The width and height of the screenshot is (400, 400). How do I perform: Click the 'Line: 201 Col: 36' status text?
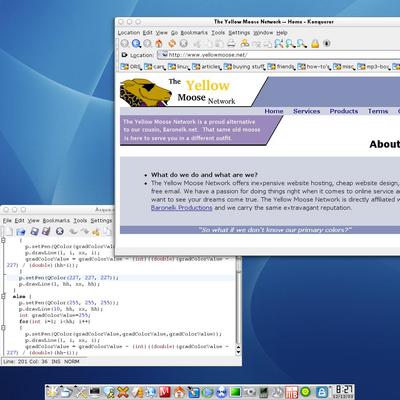[x=25, y=361]
